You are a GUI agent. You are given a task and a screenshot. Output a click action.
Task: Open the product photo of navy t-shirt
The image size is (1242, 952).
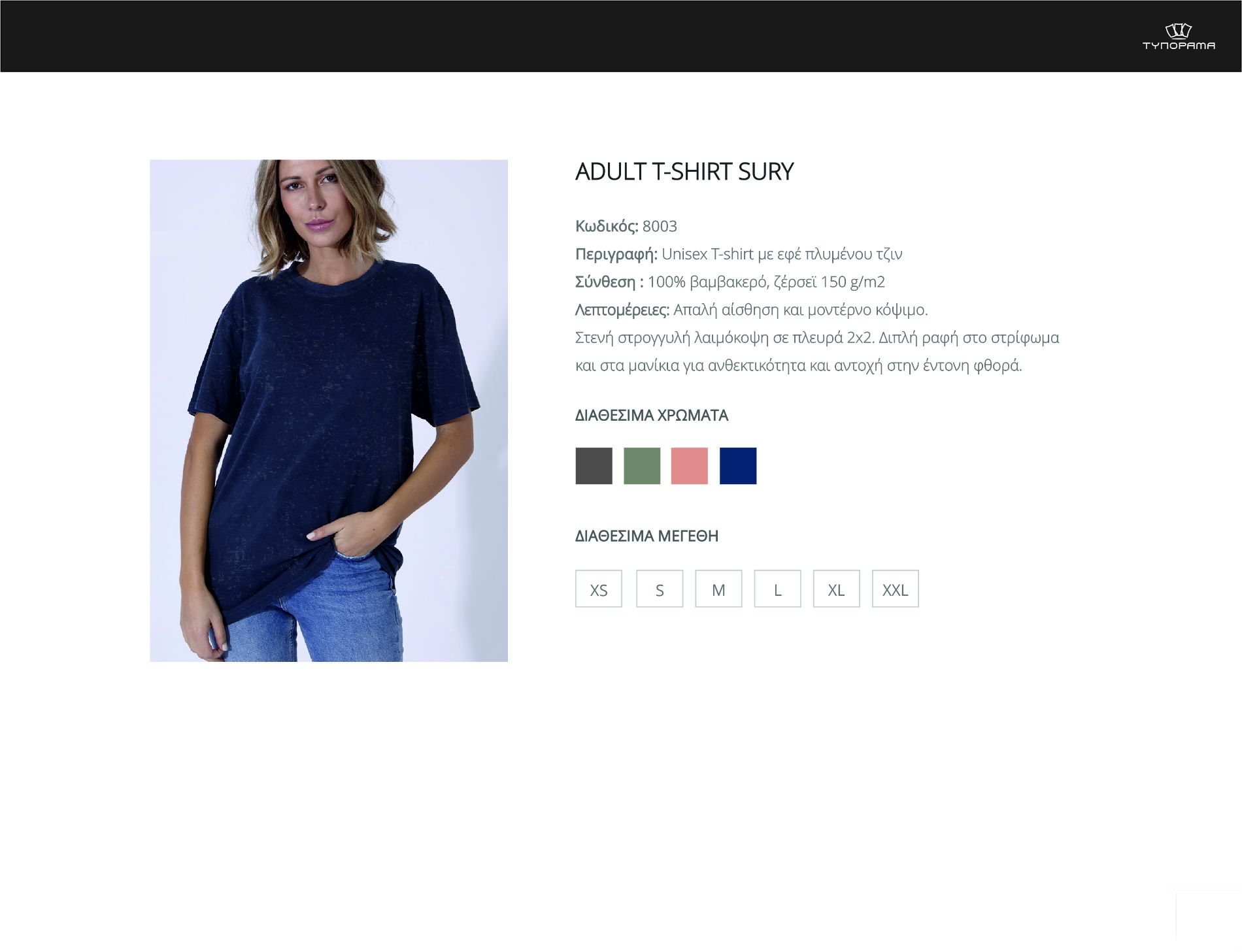pyautogui.click(x=329, y=410)
